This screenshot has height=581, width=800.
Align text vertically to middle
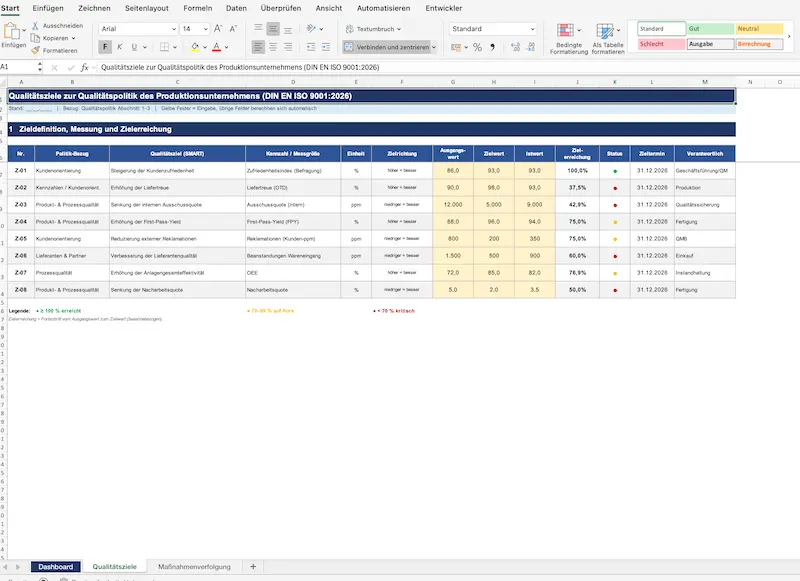pyautogui.click(x=273, y=29)
